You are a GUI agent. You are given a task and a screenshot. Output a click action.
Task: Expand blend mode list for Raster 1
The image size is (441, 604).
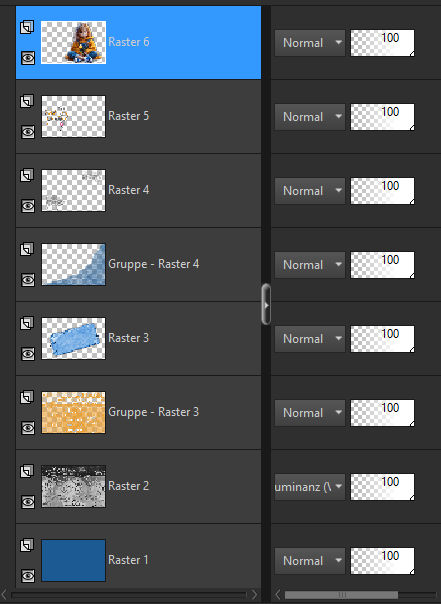[310, 560]
